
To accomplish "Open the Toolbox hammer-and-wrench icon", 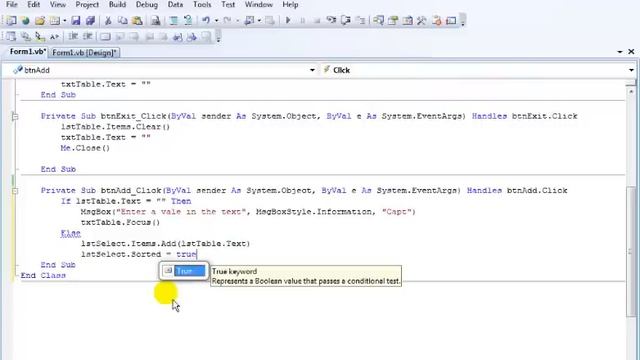I will (x=422, y=20).
